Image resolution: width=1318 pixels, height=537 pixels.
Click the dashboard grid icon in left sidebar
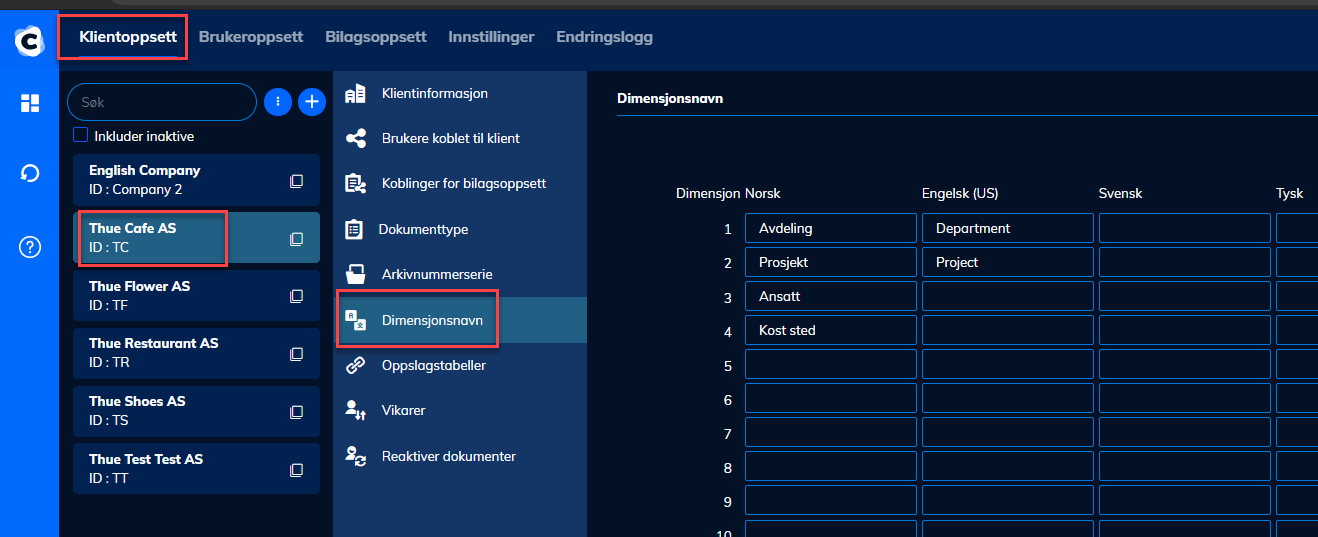[x=30, y=103]
